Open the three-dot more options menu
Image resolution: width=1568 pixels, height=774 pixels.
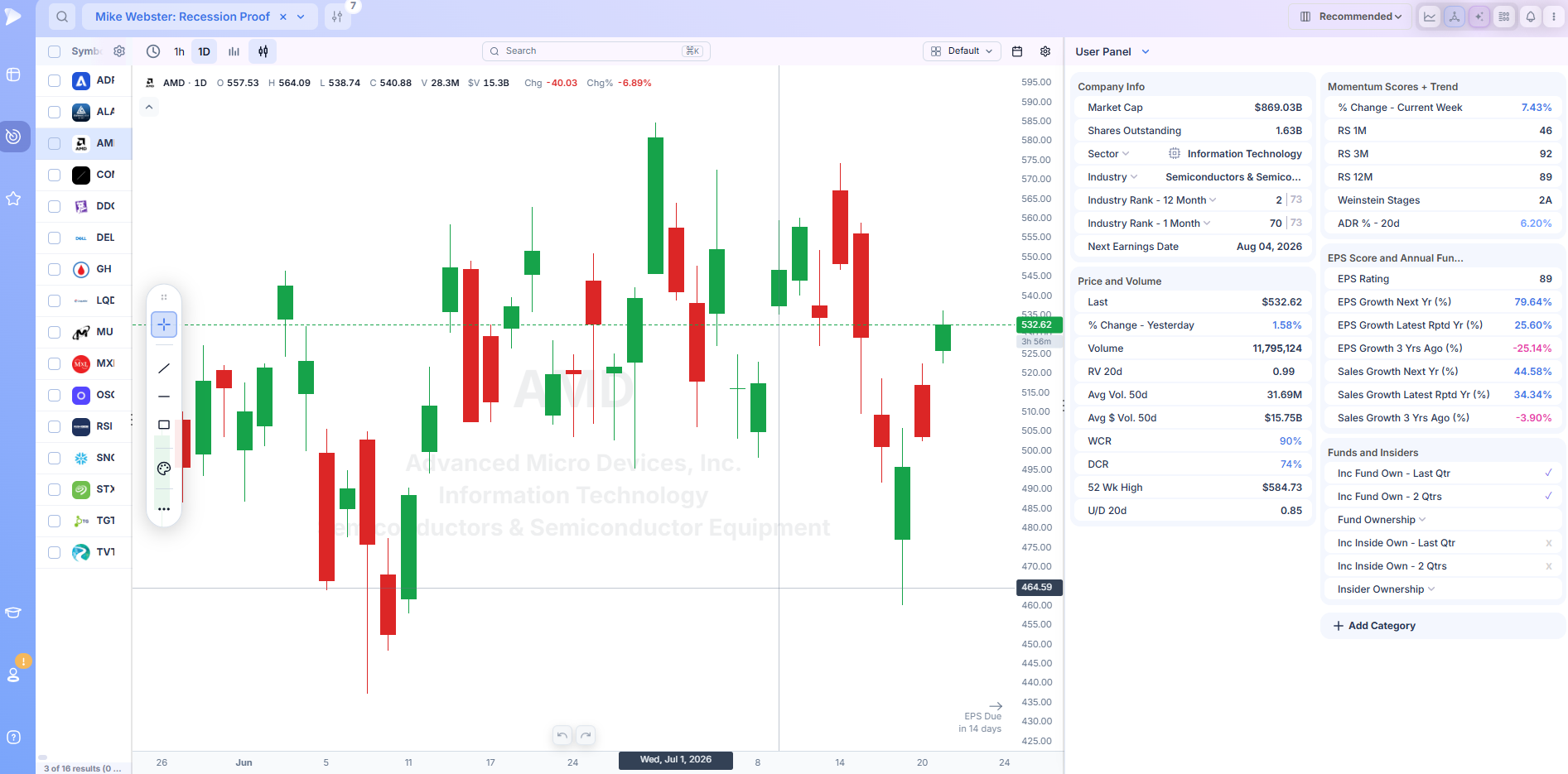1554,17
